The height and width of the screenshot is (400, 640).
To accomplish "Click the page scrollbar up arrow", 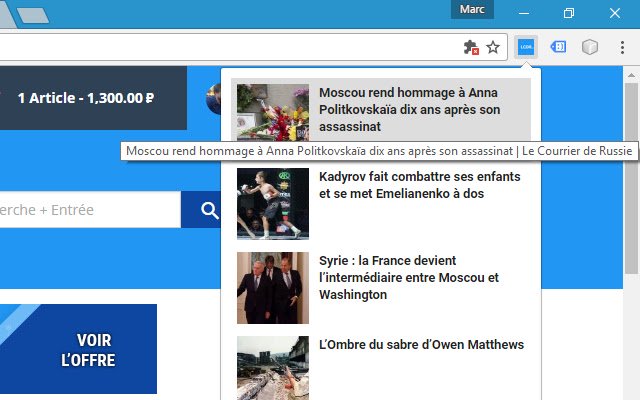I will tap(631, 75).
